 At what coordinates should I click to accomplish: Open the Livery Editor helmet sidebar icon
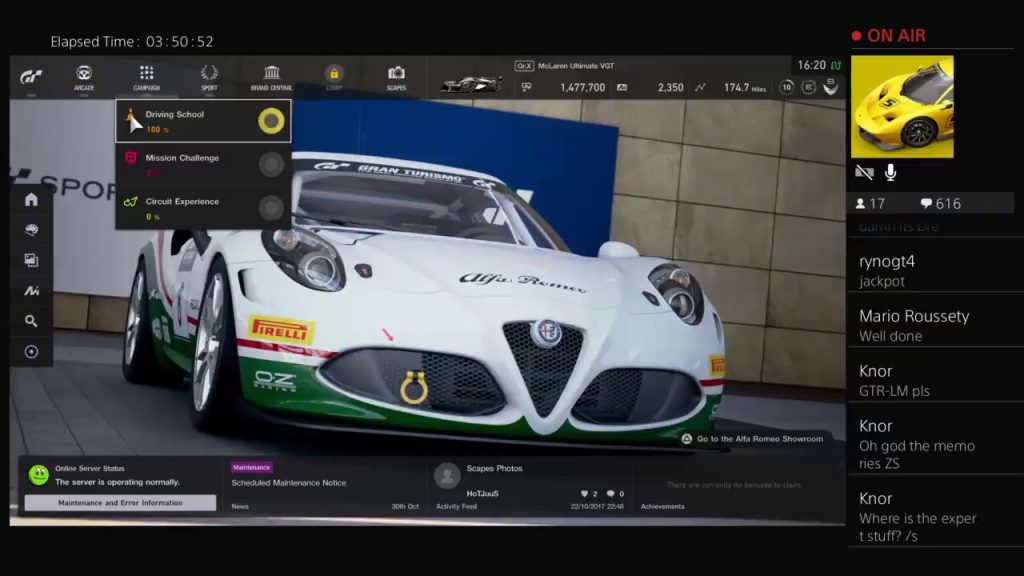(31, 230)
